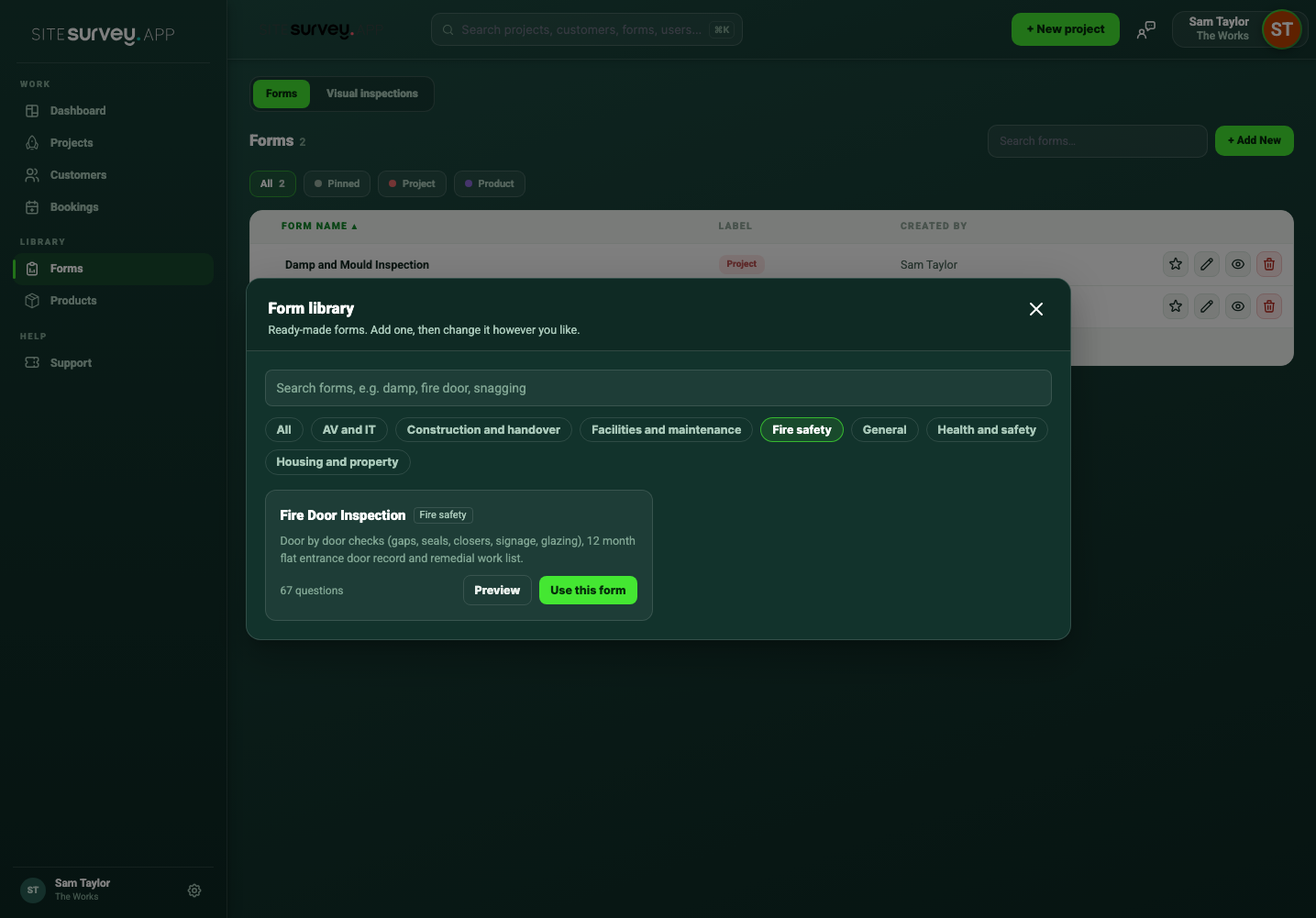Use the Fire Door Inspection form
The width and height of the screenshot is (1316, 918).
coord(588,591)
